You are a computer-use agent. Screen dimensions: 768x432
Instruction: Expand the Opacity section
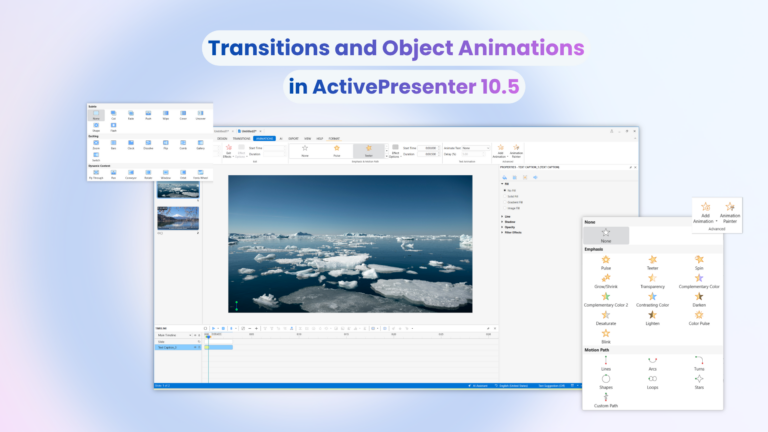pyautogui.click(x=503, y=227)
